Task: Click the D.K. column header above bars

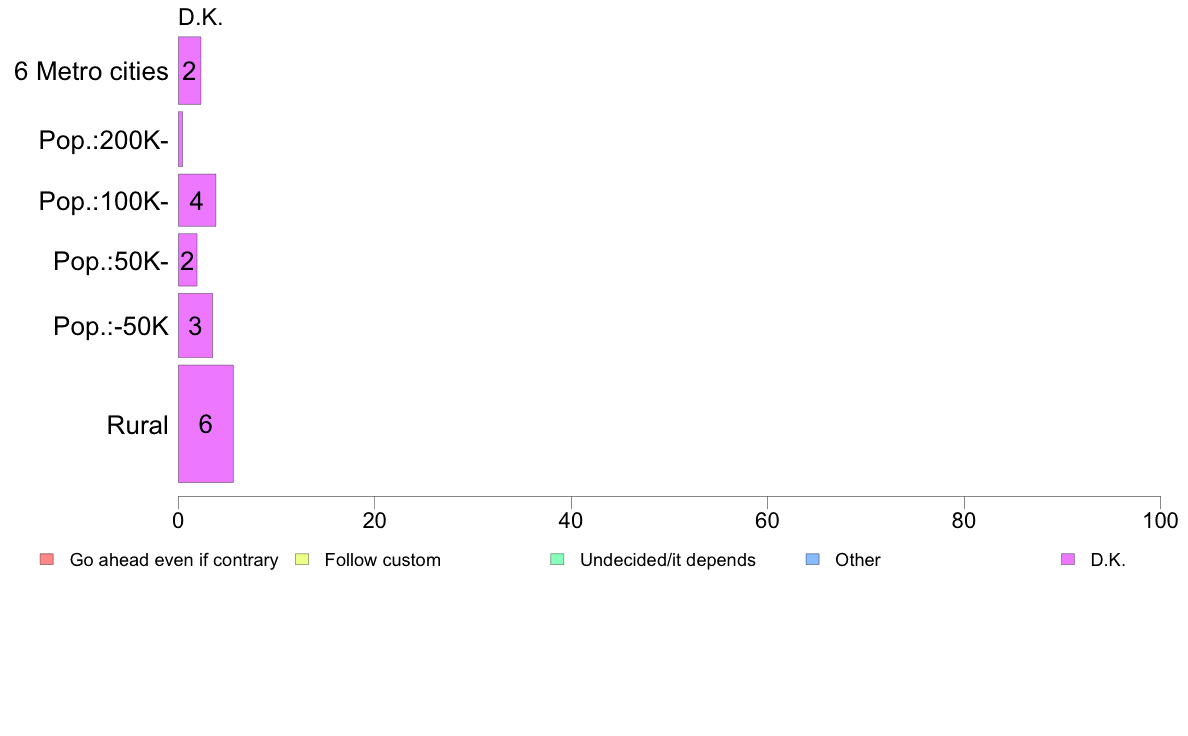Action: click(200, 17)
